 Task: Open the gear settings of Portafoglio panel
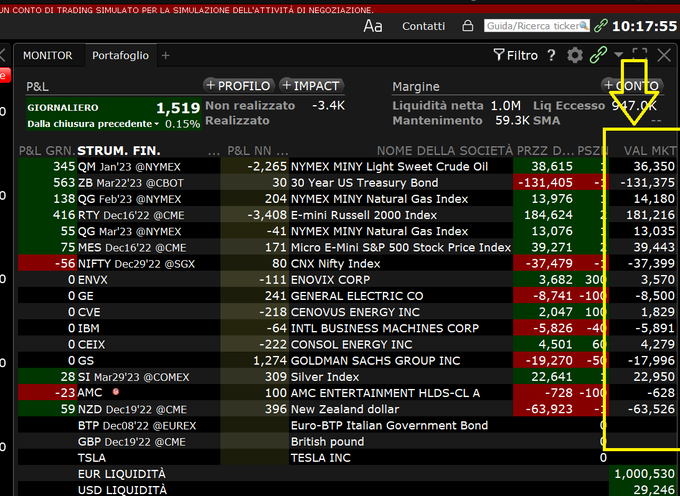(575, 55)
